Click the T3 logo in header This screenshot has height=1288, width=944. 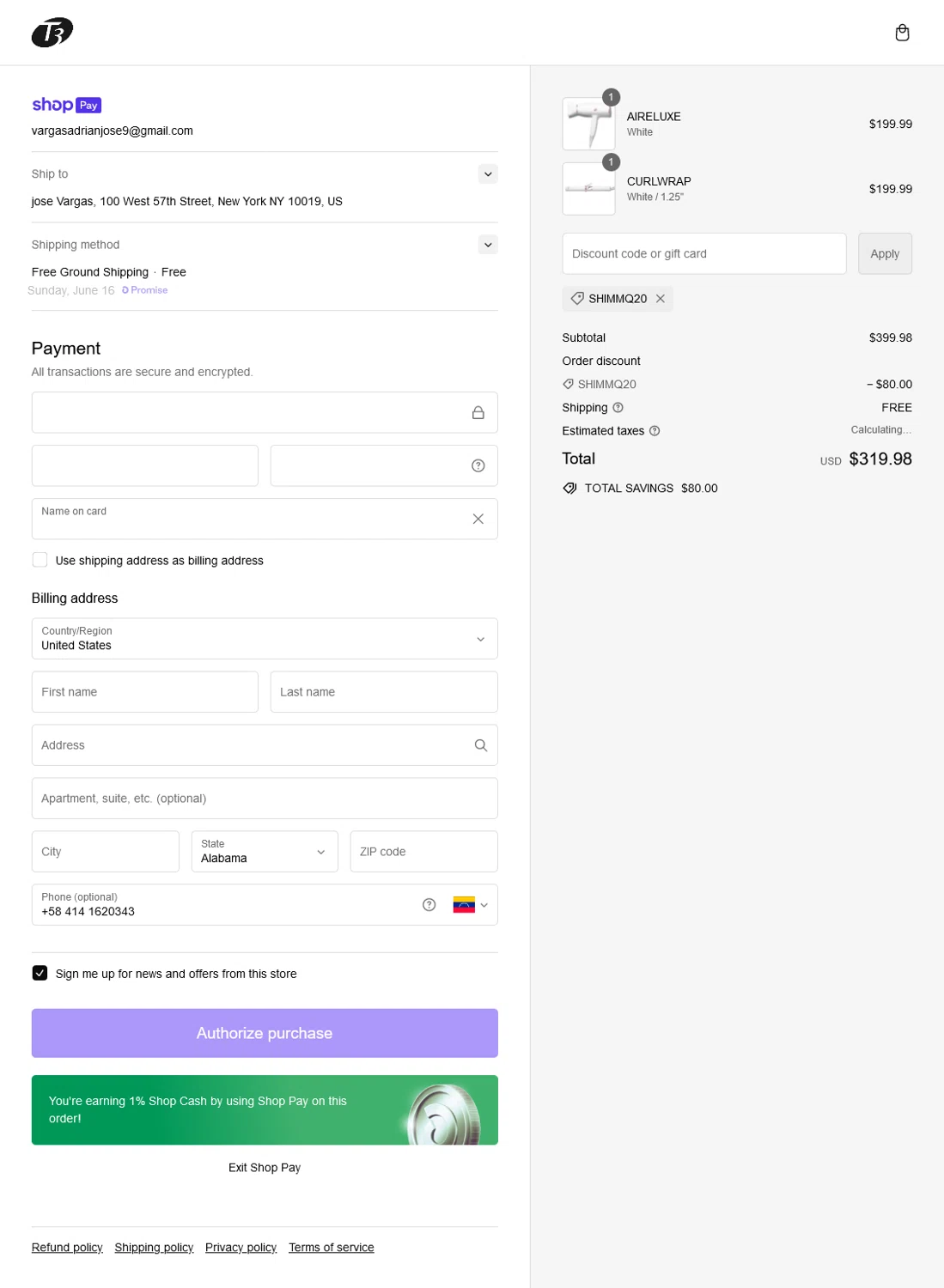52,33
